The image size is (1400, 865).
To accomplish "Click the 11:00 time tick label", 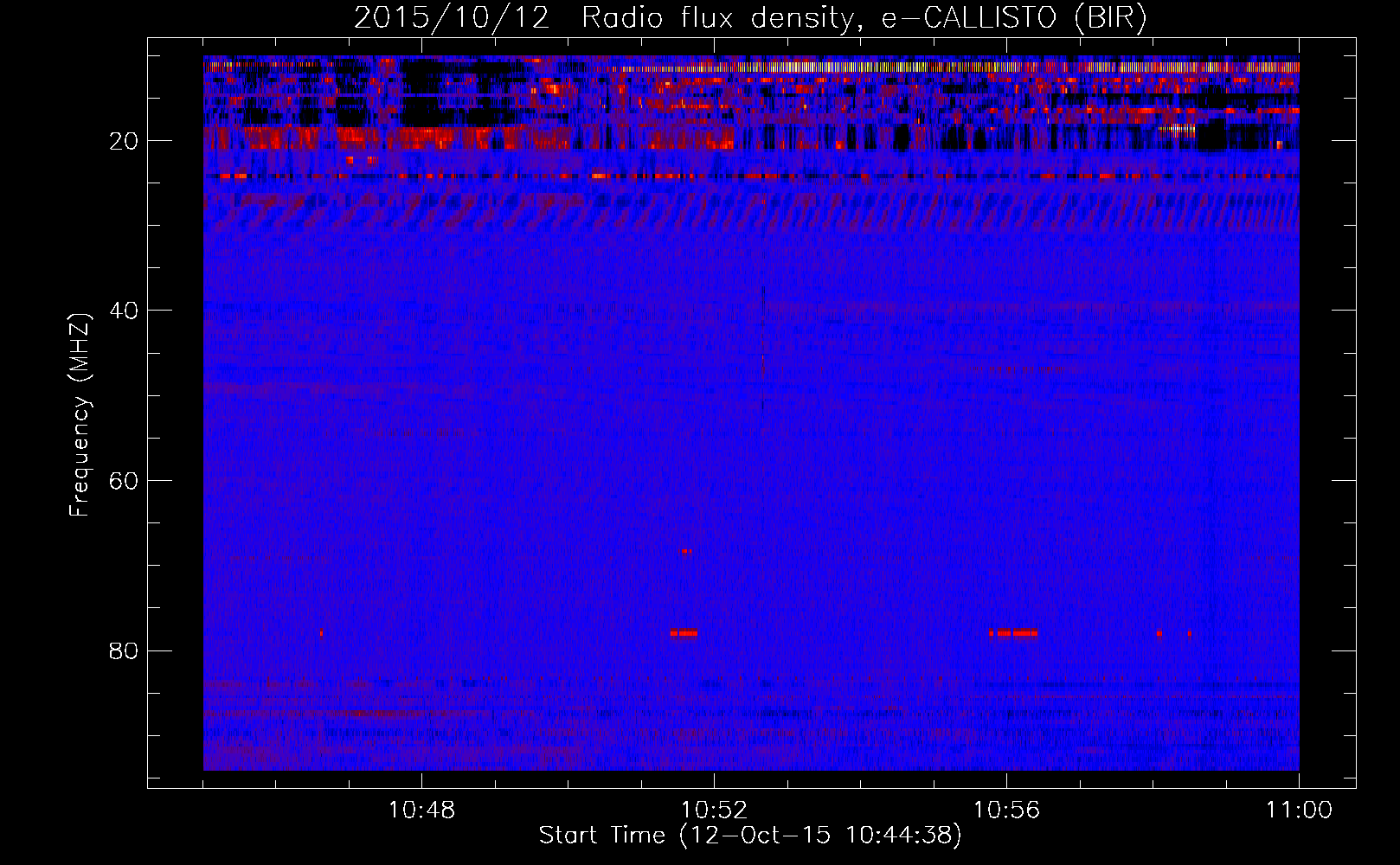I will [x=1299, y=811].
